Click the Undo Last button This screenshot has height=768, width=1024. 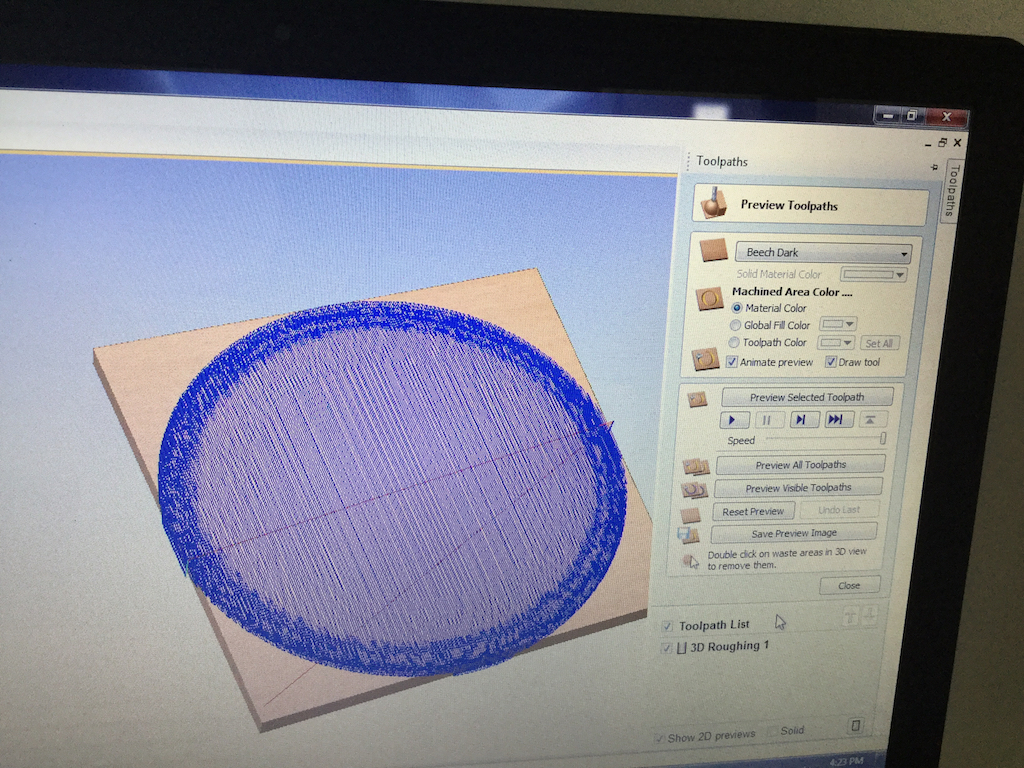pyautogui.click(x=839, y=509)
